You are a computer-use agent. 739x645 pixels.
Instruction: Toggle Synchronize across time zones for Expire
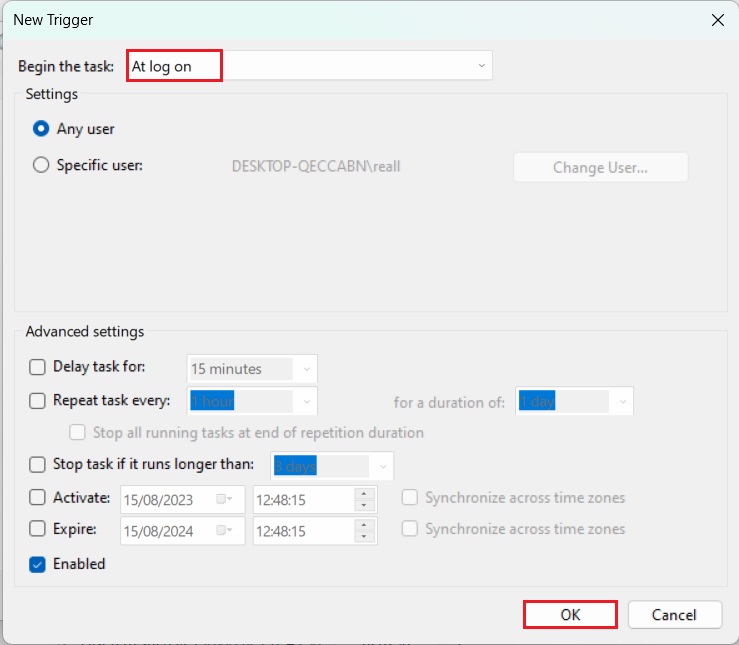click(410, 529)
